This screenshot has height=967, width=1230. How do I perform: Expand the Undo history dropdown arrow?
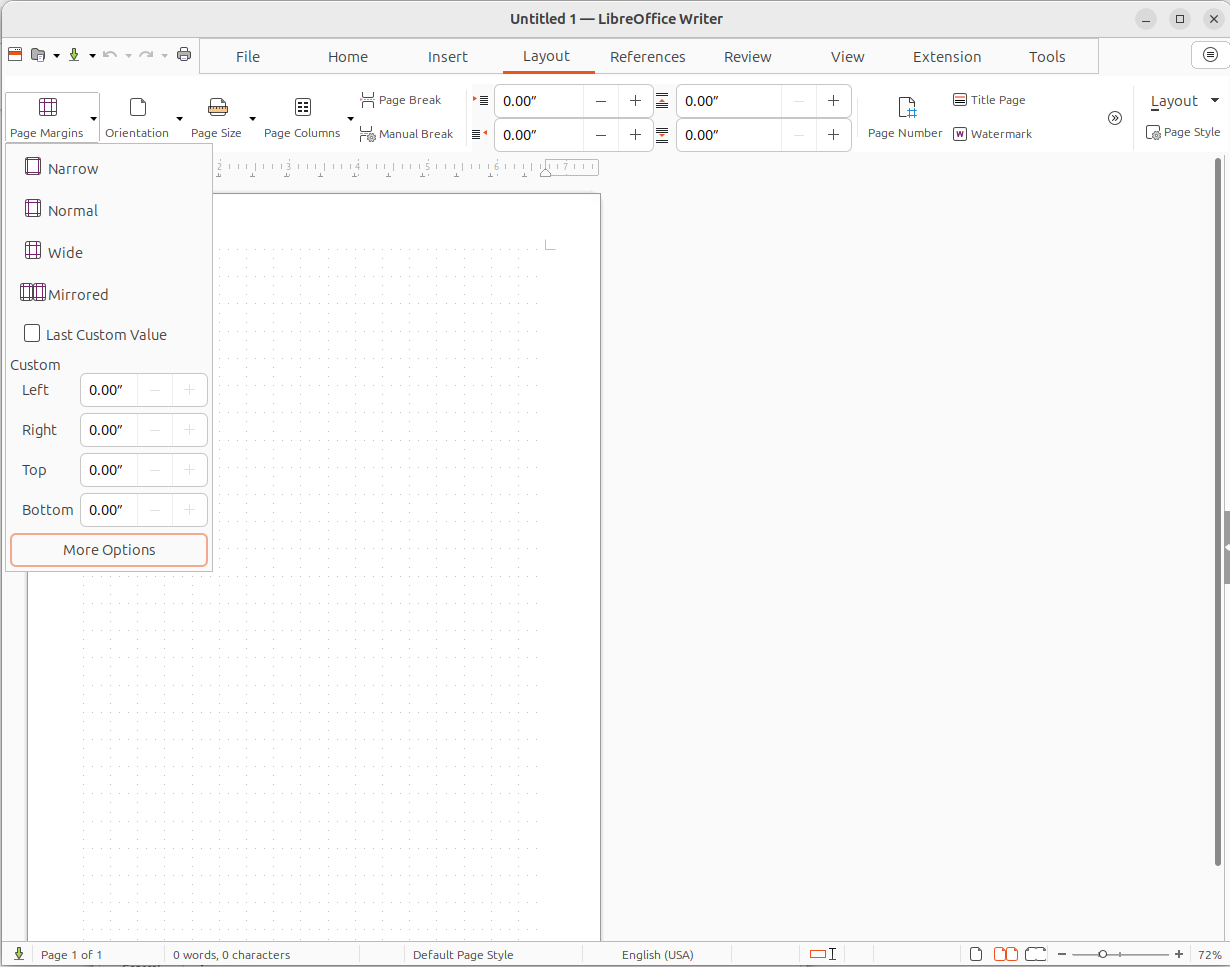[x=128, y=55]
